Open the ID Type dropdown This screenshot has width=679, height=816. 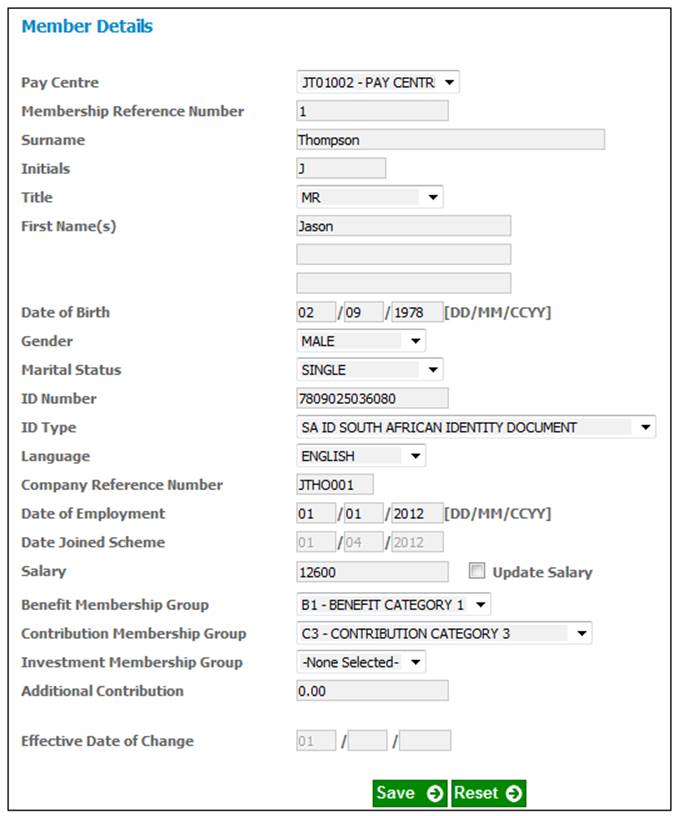point(476,427)
